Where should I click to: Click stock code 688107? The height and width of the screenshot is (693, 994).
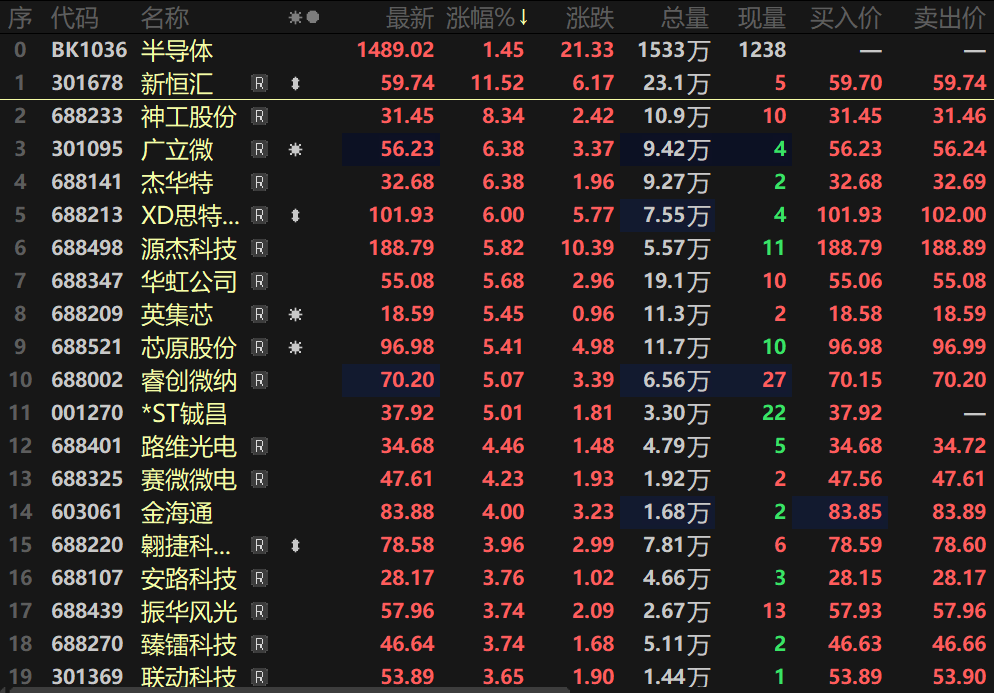(x=87, y=578)
